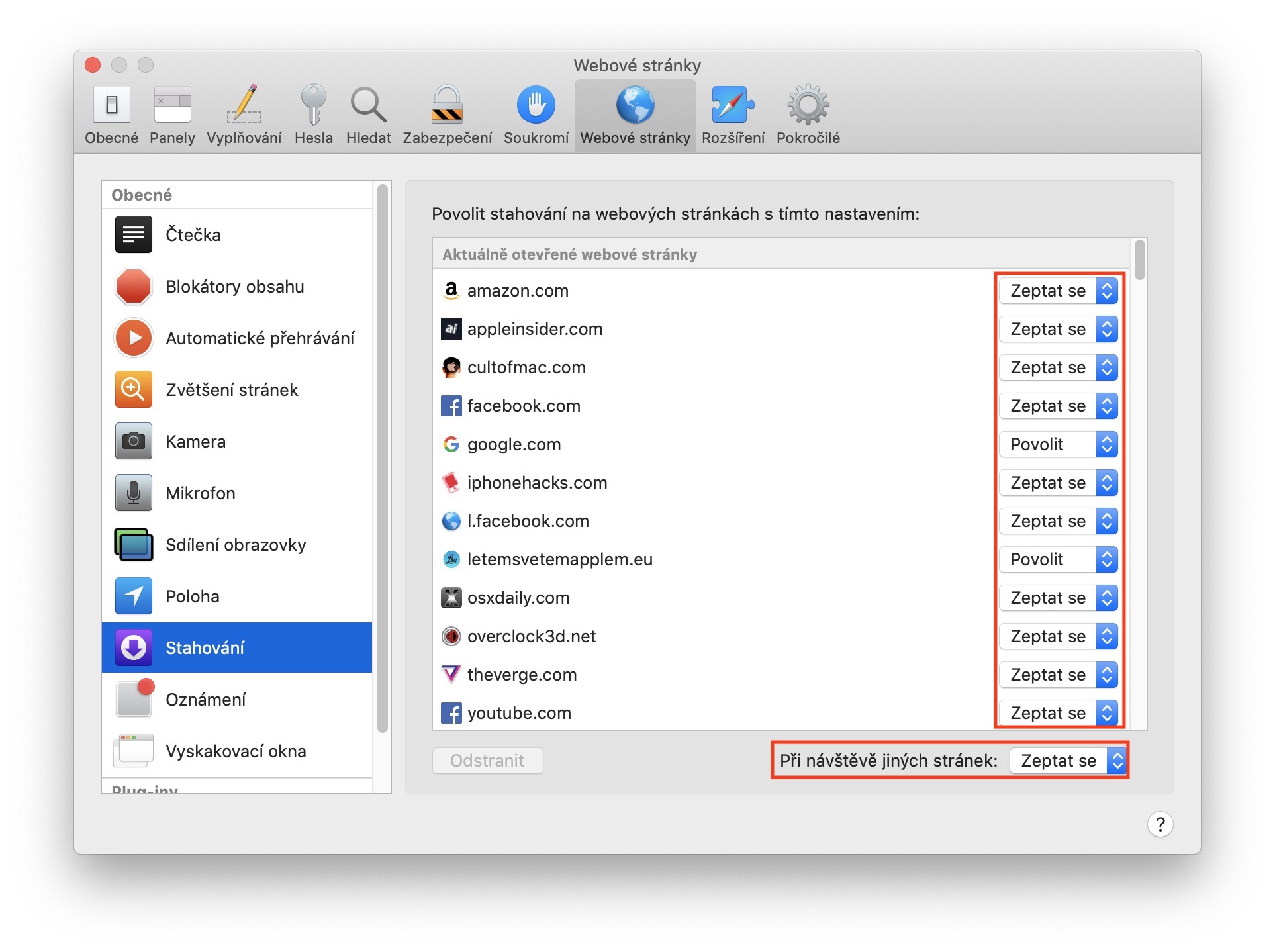The height and width of the screenshot is (952, 1275).
Task: Select Blokátory obsahu in sidebar
Action: tap(237, 287)
